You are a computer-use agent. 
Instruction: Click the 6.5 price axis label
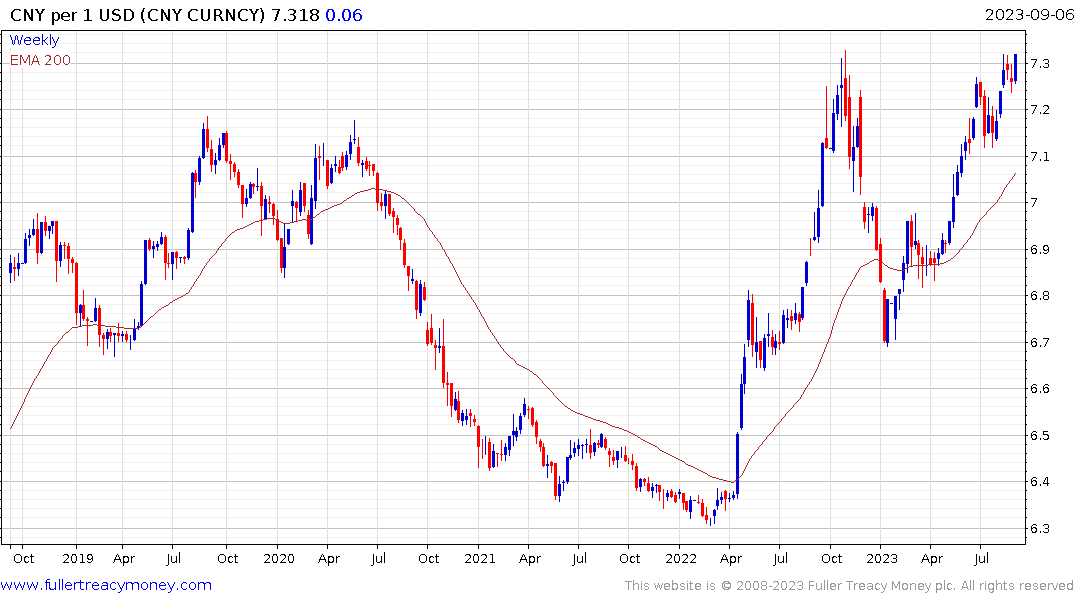[x=1039, y=435]
